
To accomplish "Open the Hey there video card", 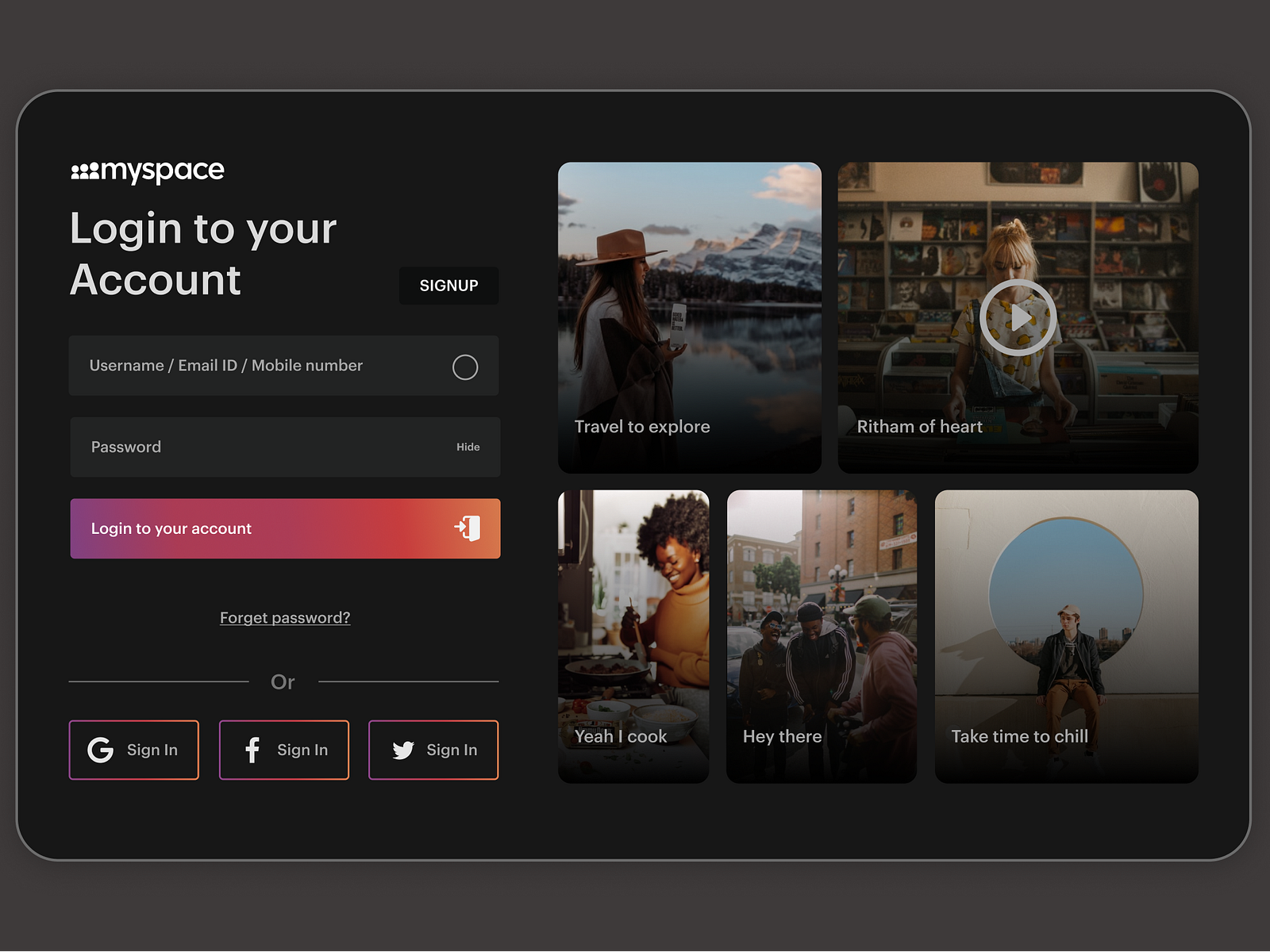I will pos(822,635).
